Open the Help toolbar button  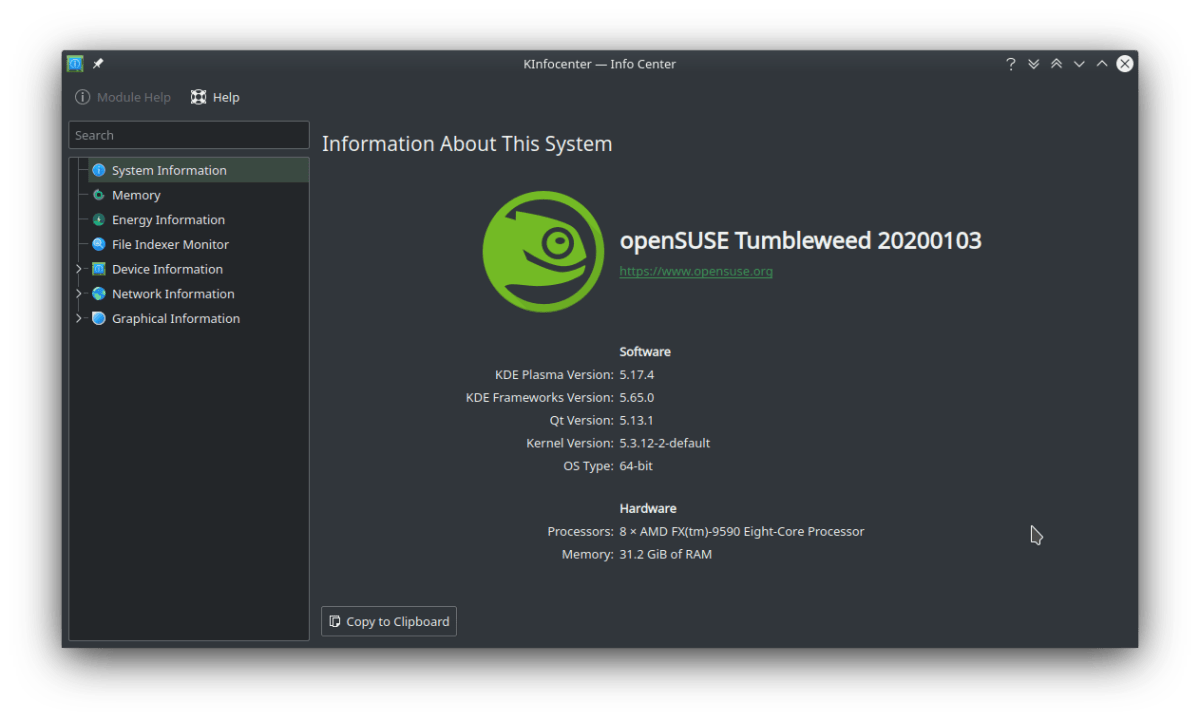[x=215, y=97]
